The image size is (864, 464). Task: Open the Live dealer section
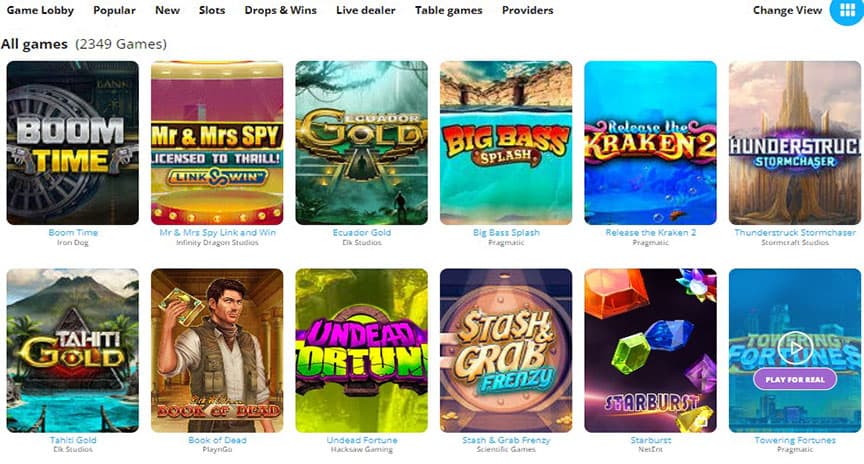coord(366,10)
